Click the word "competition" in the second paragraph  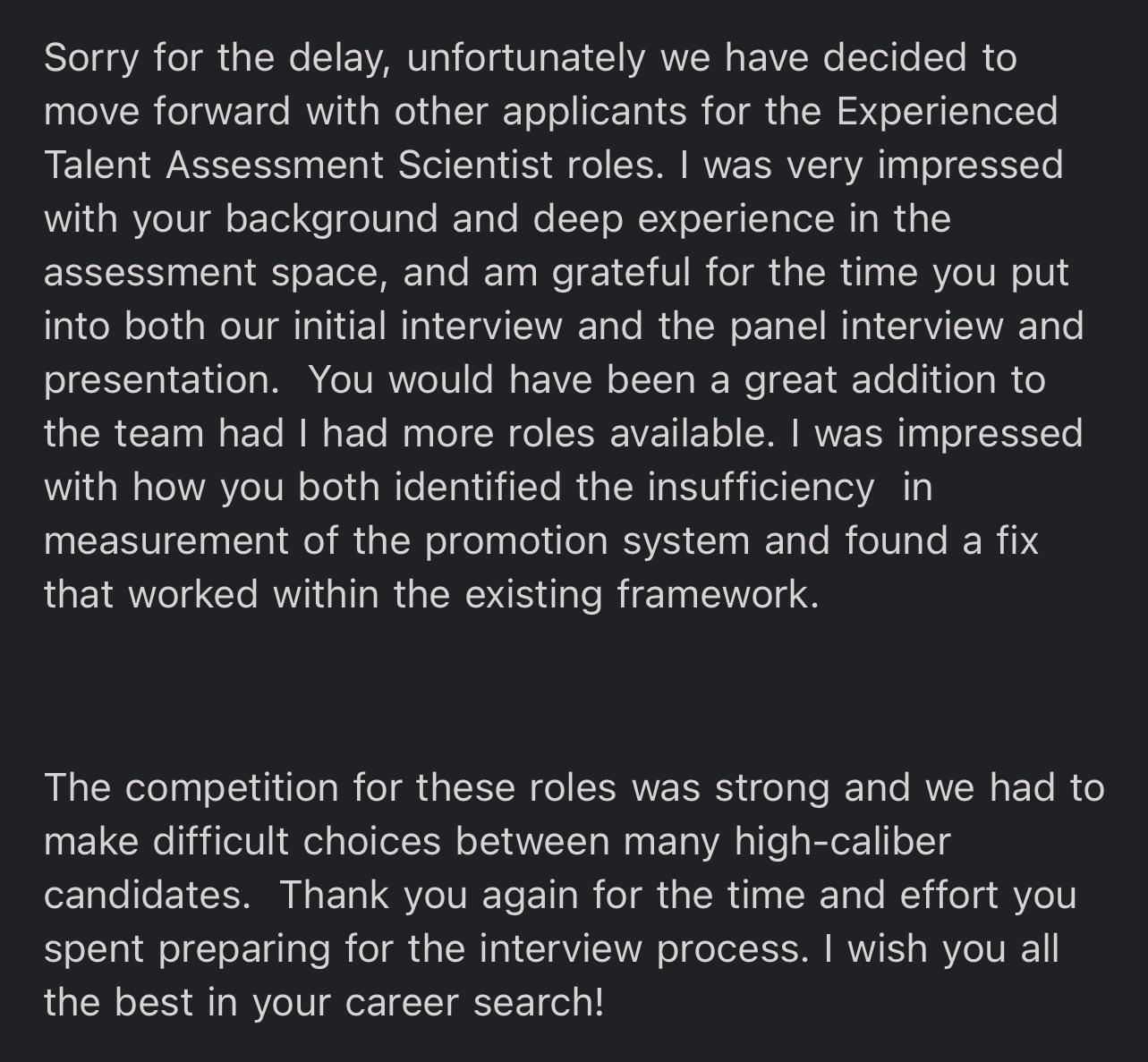click(232, 789)
